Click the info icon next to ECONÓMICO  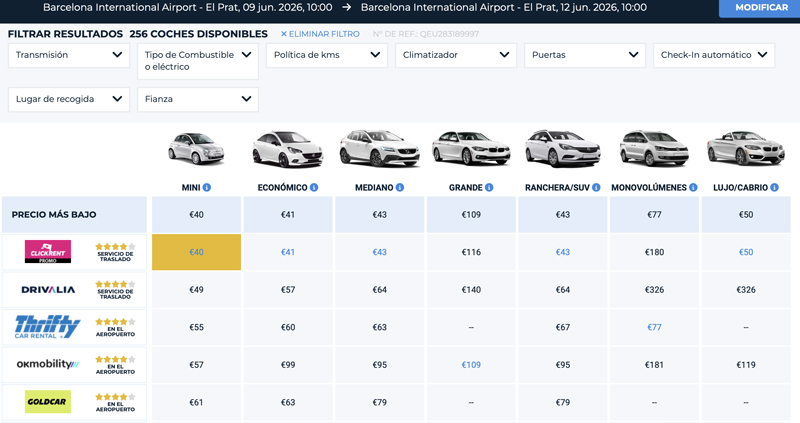(314, 187)
